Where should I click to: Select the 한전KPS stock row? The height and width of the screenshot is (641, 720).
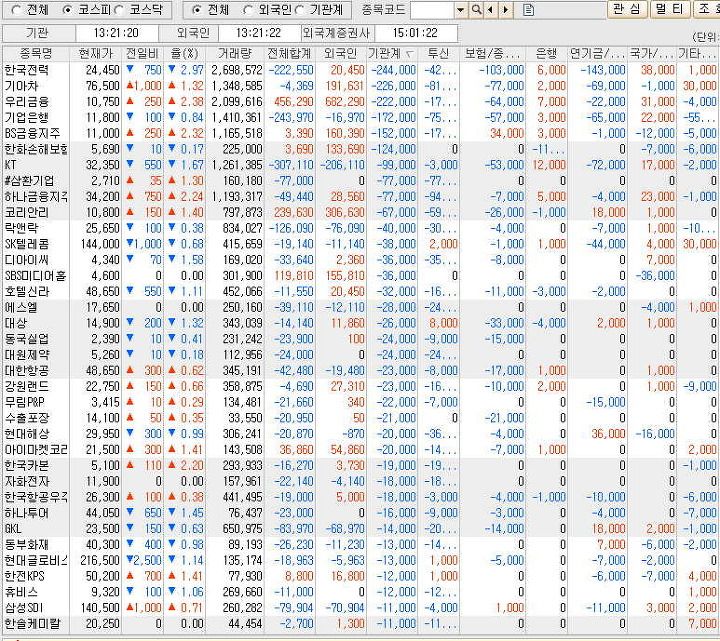tap(360, 576)
